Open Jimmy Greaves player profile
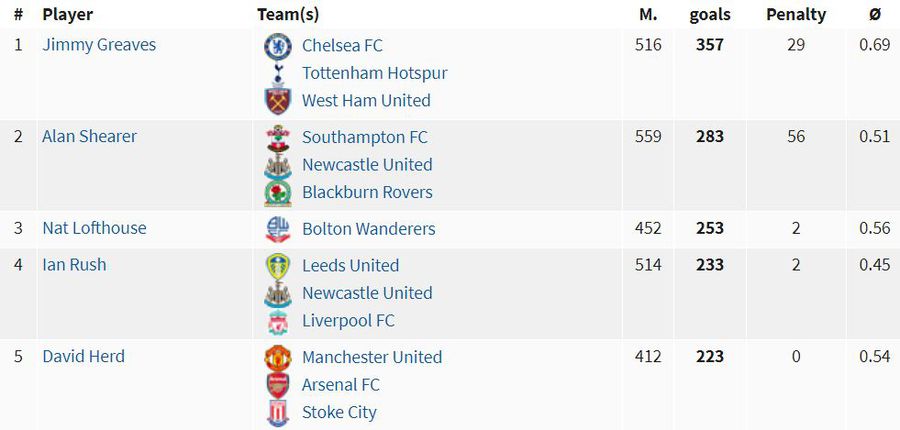Image resolution: width=900 pixels, height=430 pixels. pyautogui.click(x=99, y=45)
